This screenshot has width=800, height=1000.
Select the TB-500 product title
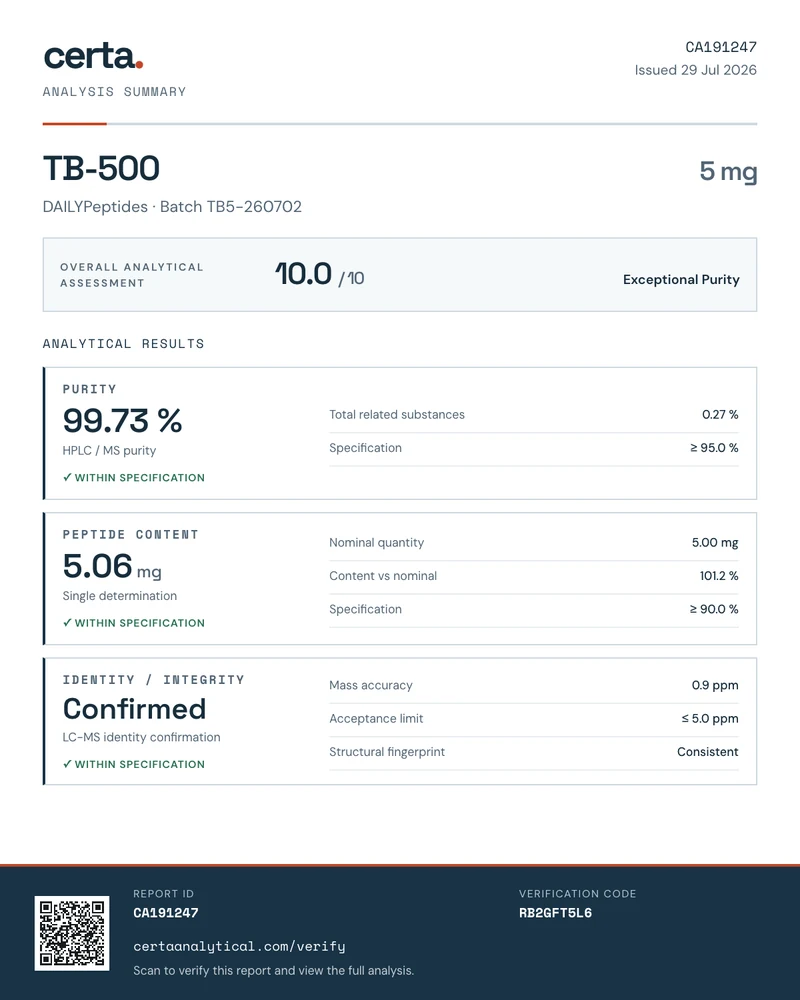tap(101, 168)
